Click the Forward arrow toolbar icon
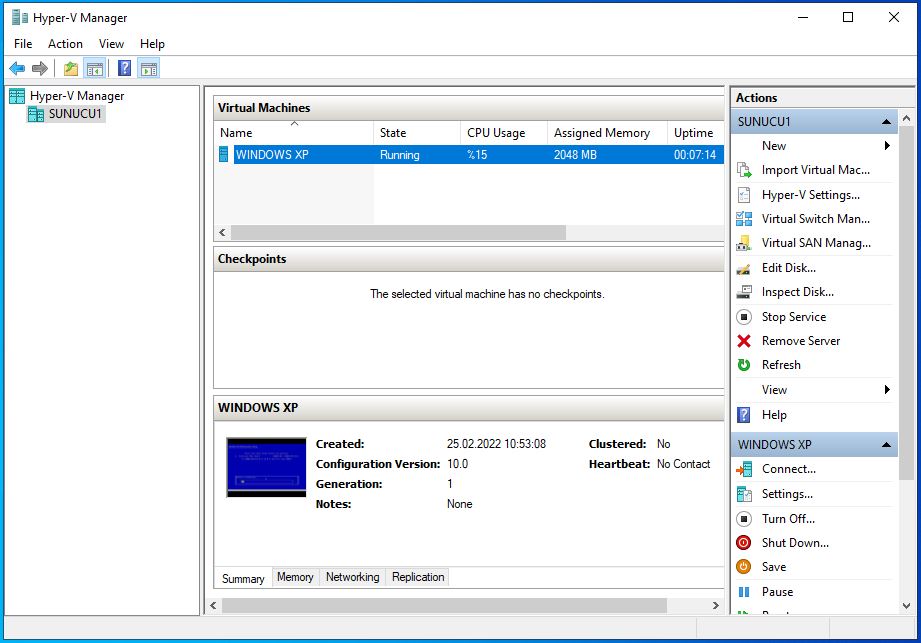This screenshot has height=643, width=921. [40, 69]
